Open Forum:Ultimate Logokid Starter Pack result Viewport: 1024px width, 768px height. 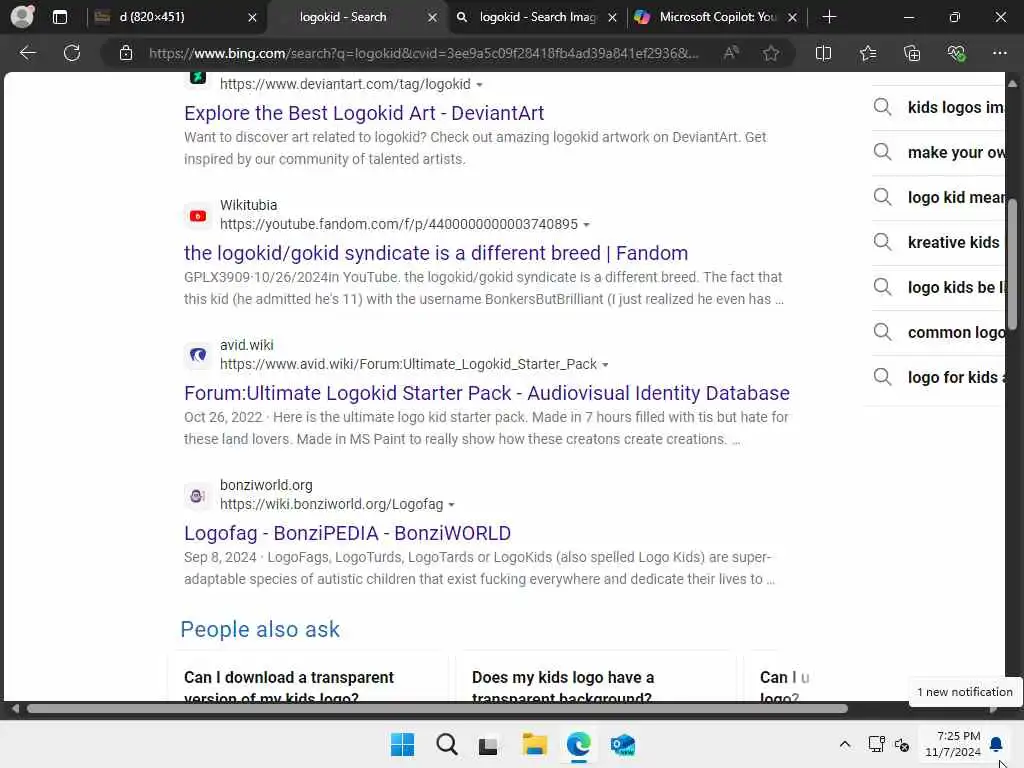tap(487, 393)
